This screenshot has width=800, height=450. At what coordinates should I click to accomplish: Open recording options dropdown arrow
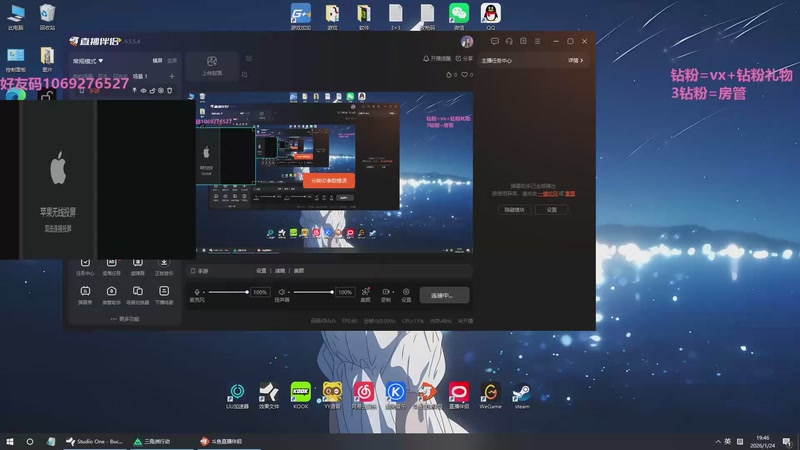[x=393, y=292]
